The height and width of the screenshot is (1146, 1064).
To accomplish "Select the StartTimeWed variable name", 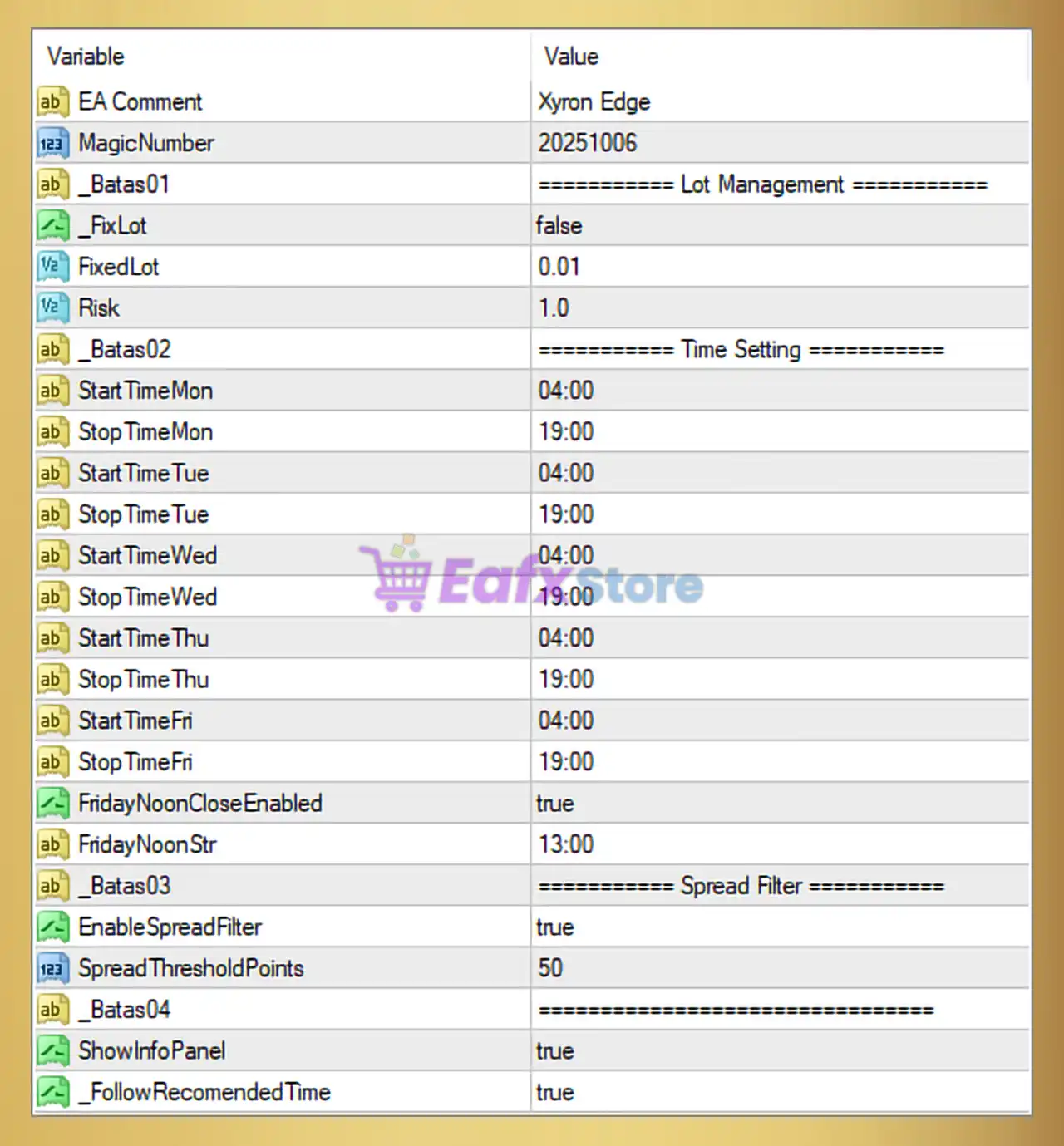I will coord(147,555).
